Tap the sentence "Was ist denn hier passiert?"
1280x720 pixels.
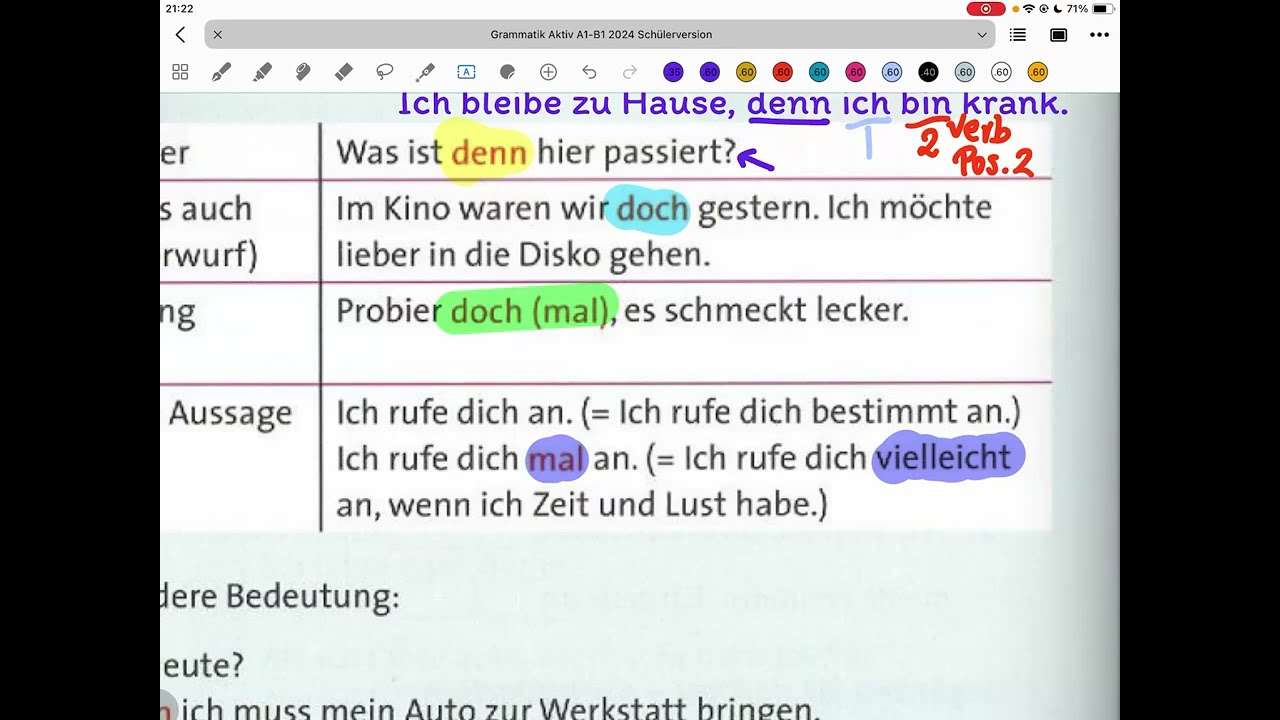point(536,153)
